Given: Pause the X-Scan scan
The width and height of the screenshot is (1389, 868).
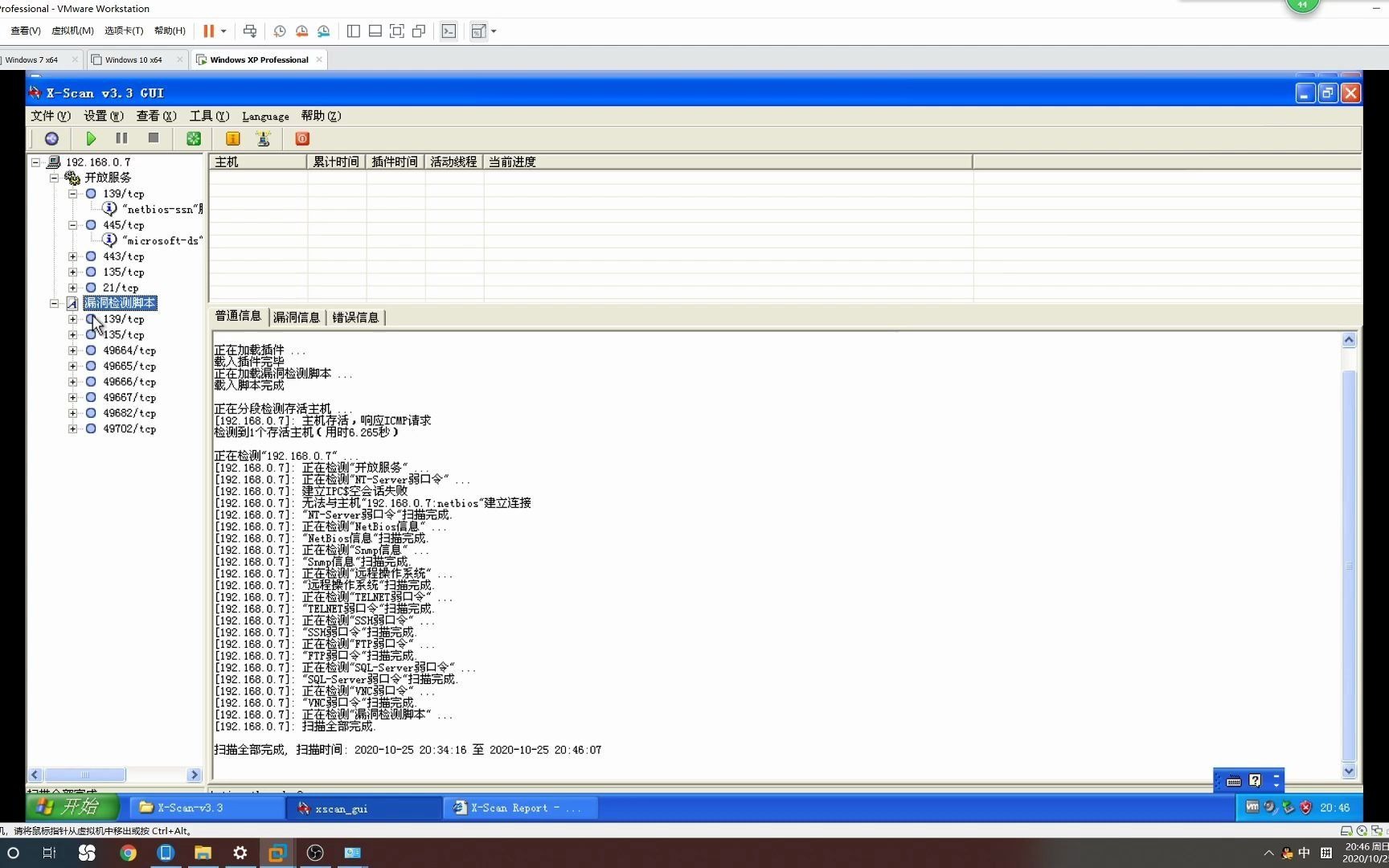Looking at the screenshot, I should point(121,138).
